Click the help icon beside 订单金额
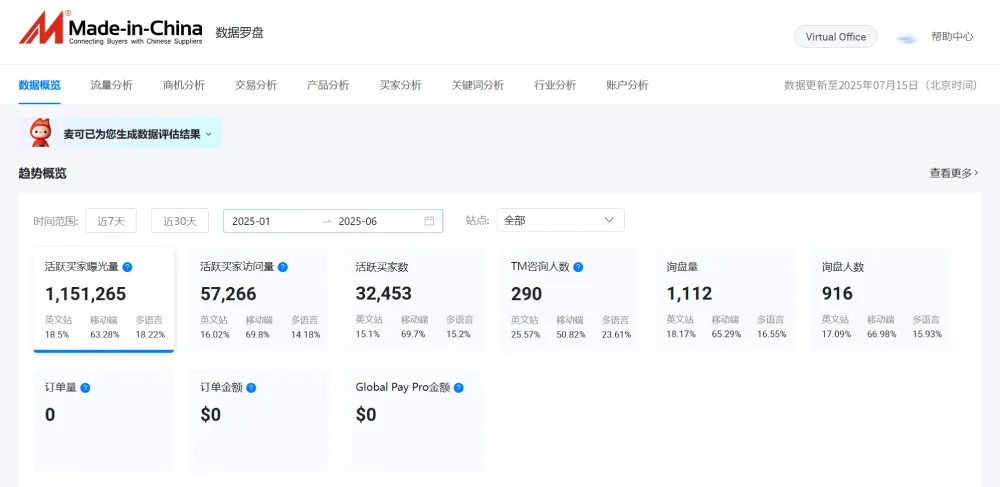 (x=251, y=387)
